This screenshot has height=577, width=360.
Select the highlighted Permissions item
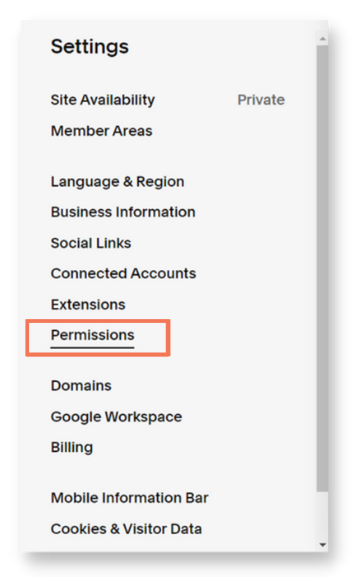(x=92, y=335)
